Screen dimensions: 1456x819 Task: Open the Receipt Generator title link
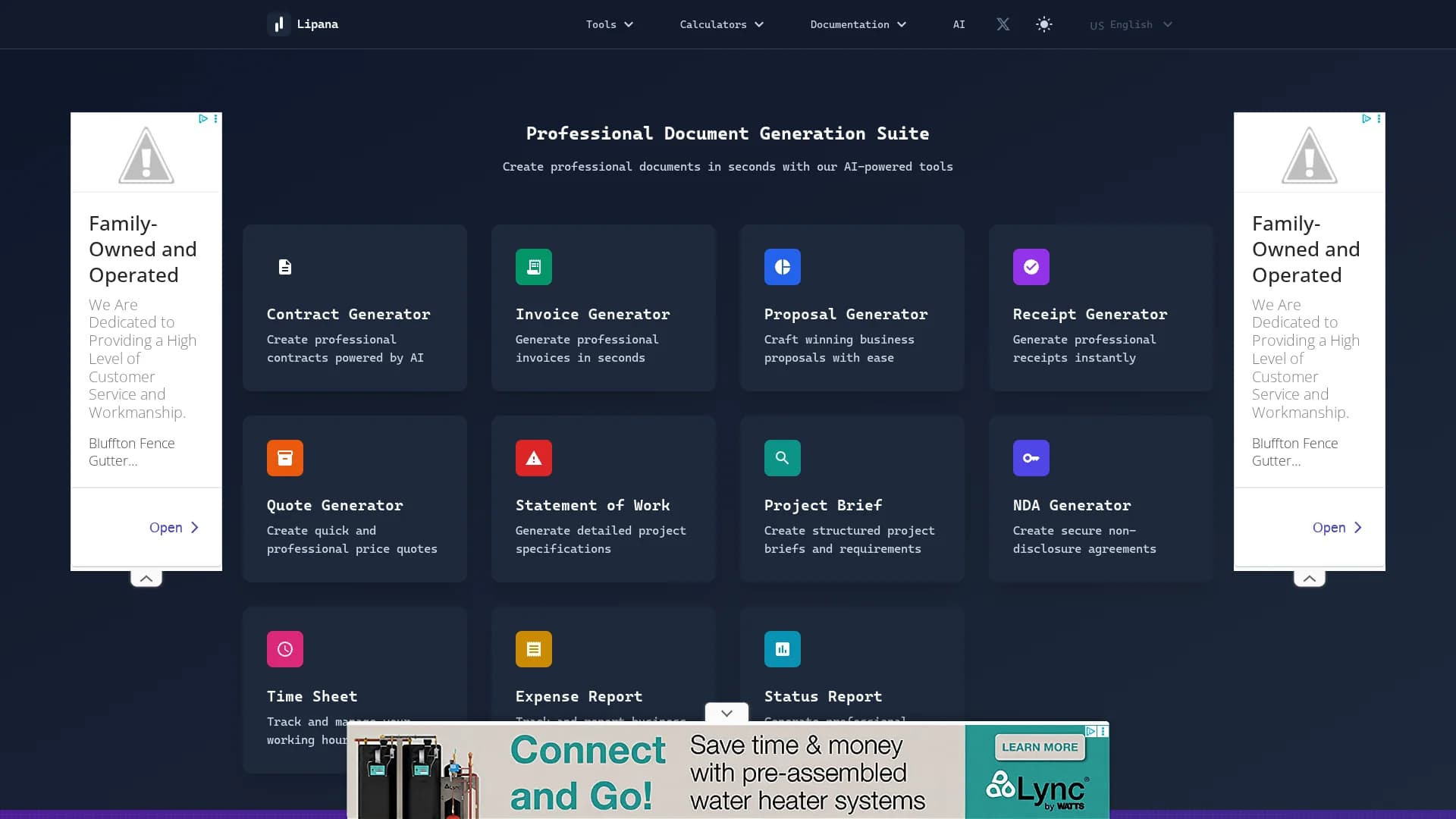pos(1090,315)
